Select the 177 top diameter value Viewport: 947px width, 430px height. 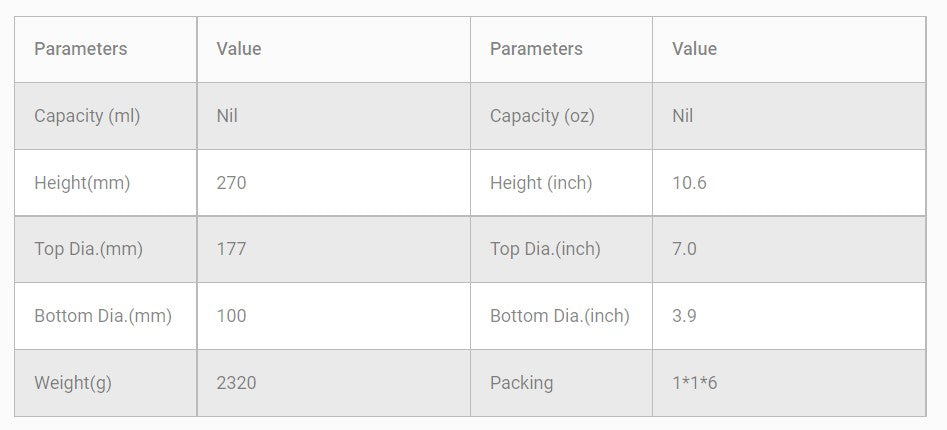[231, 249]
